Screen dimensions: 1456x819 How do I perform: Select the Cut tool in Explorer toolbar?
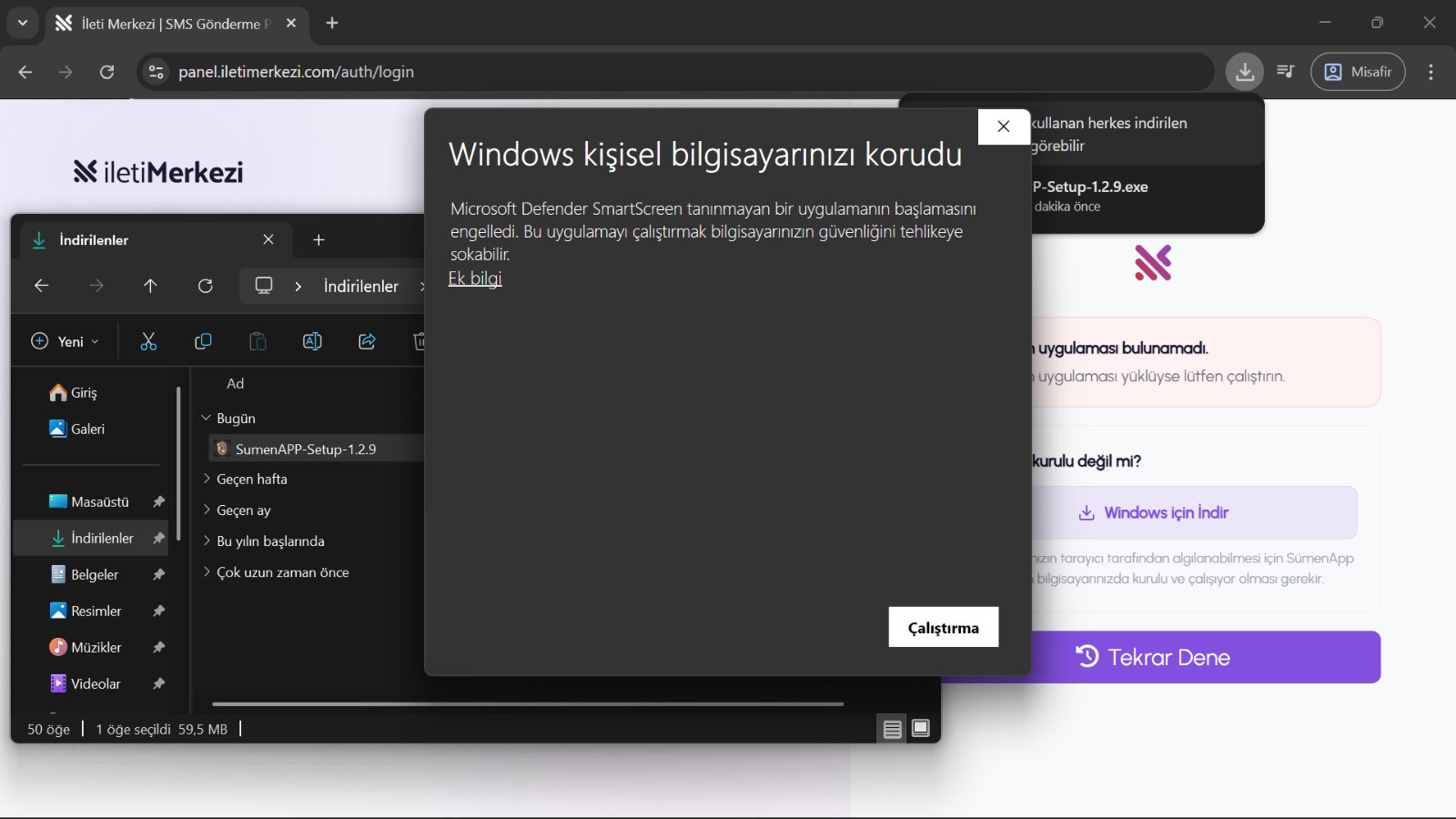tap(148, 341)
